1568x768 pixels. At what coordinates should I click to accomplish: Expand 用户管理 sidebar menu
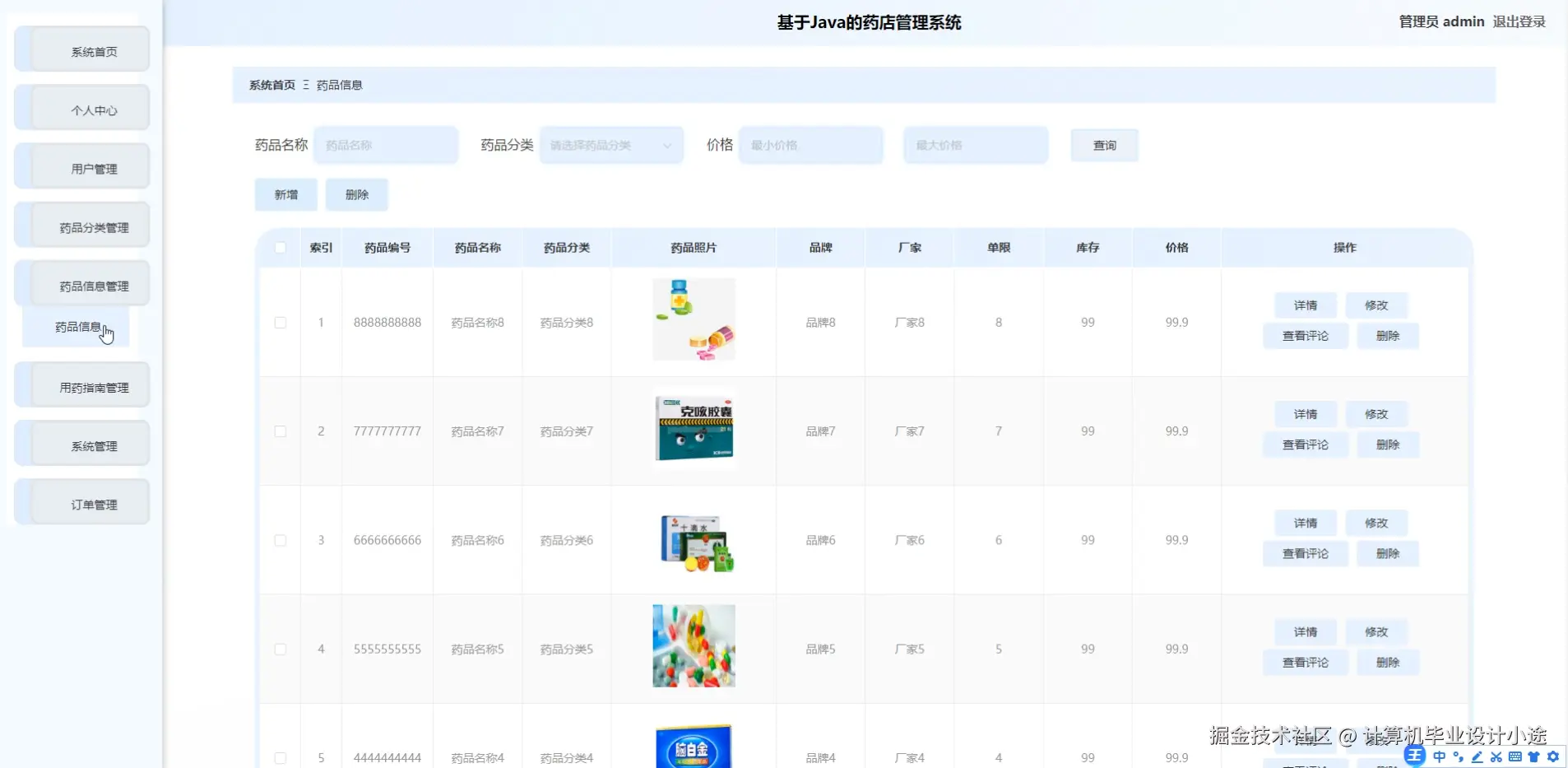pos(82,166)
